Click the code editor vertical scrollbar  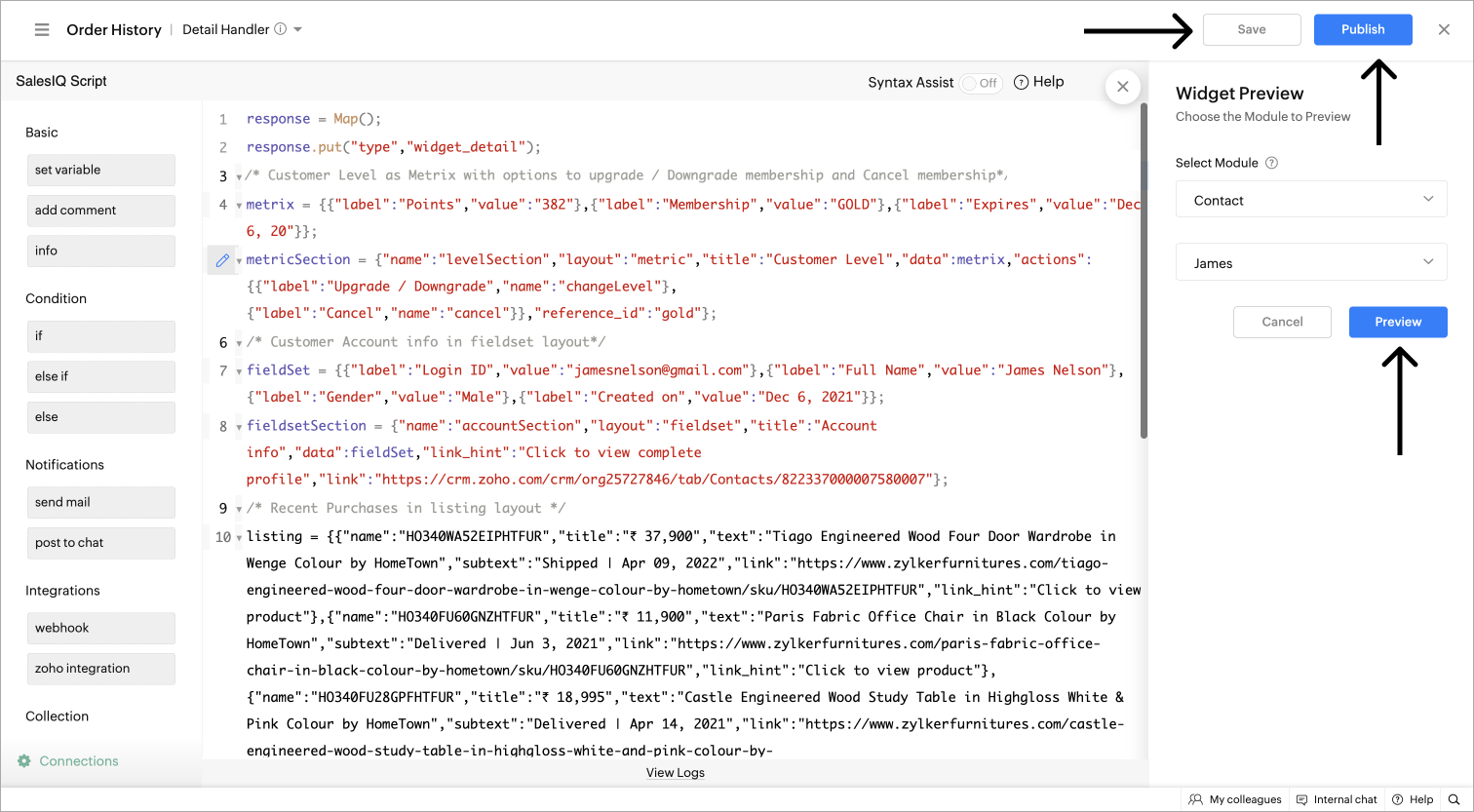pos(1144,273)
